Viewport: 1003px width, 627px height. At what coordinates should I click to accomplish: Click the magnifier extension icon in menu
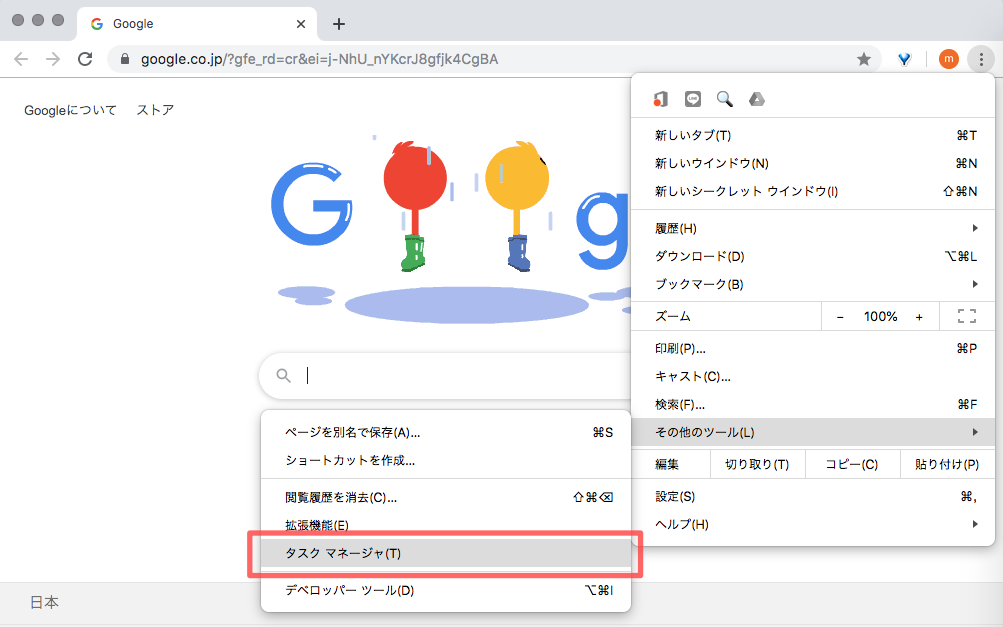[725, 99]
